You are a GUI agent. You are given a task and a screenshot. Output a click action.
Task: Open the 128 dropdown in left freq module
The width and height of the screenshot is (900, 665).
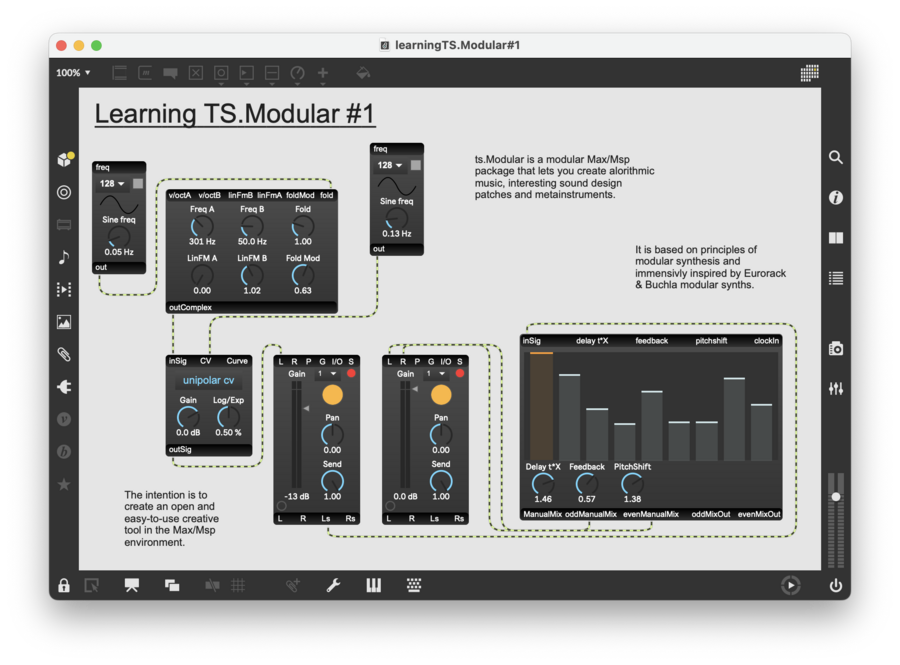pyautogui.click(x=112, y=184)
